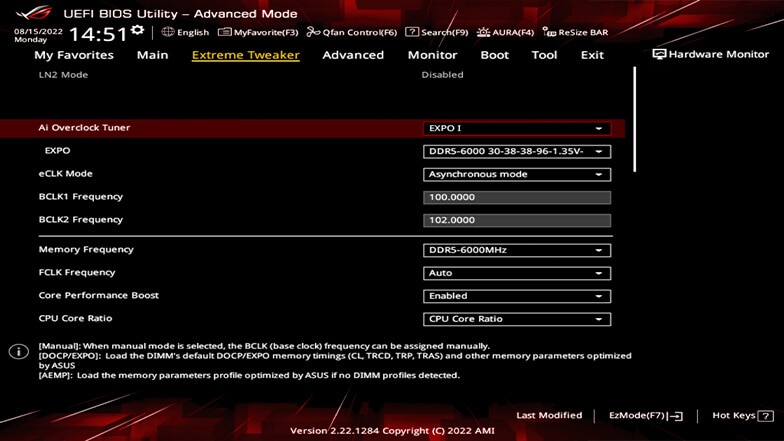This screenshot has width=784, height=441.
Task: Click the Hot Keys button
Action: tap(740, 415)
